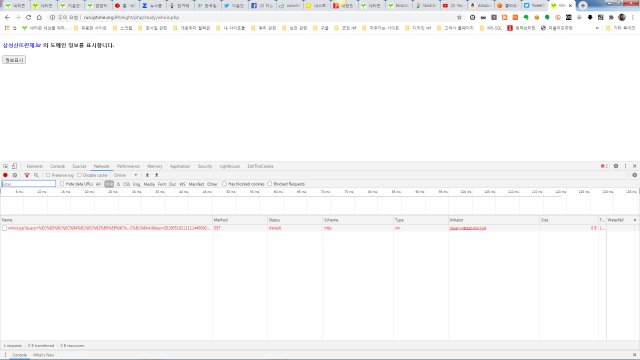Click the red error count indicator
Image resolution: width=640 pixels, height=360 pixels.
(604, 166)
